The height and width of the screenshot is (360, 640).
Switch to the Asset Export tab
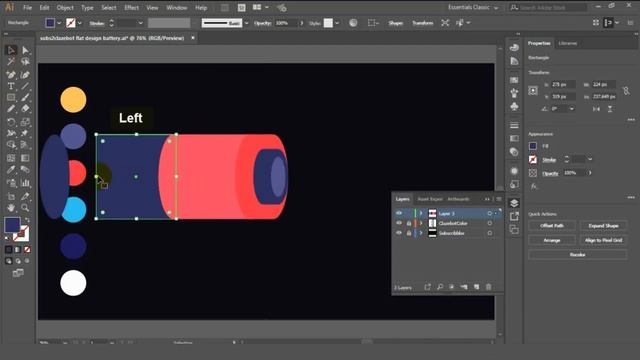coord(430,199)
